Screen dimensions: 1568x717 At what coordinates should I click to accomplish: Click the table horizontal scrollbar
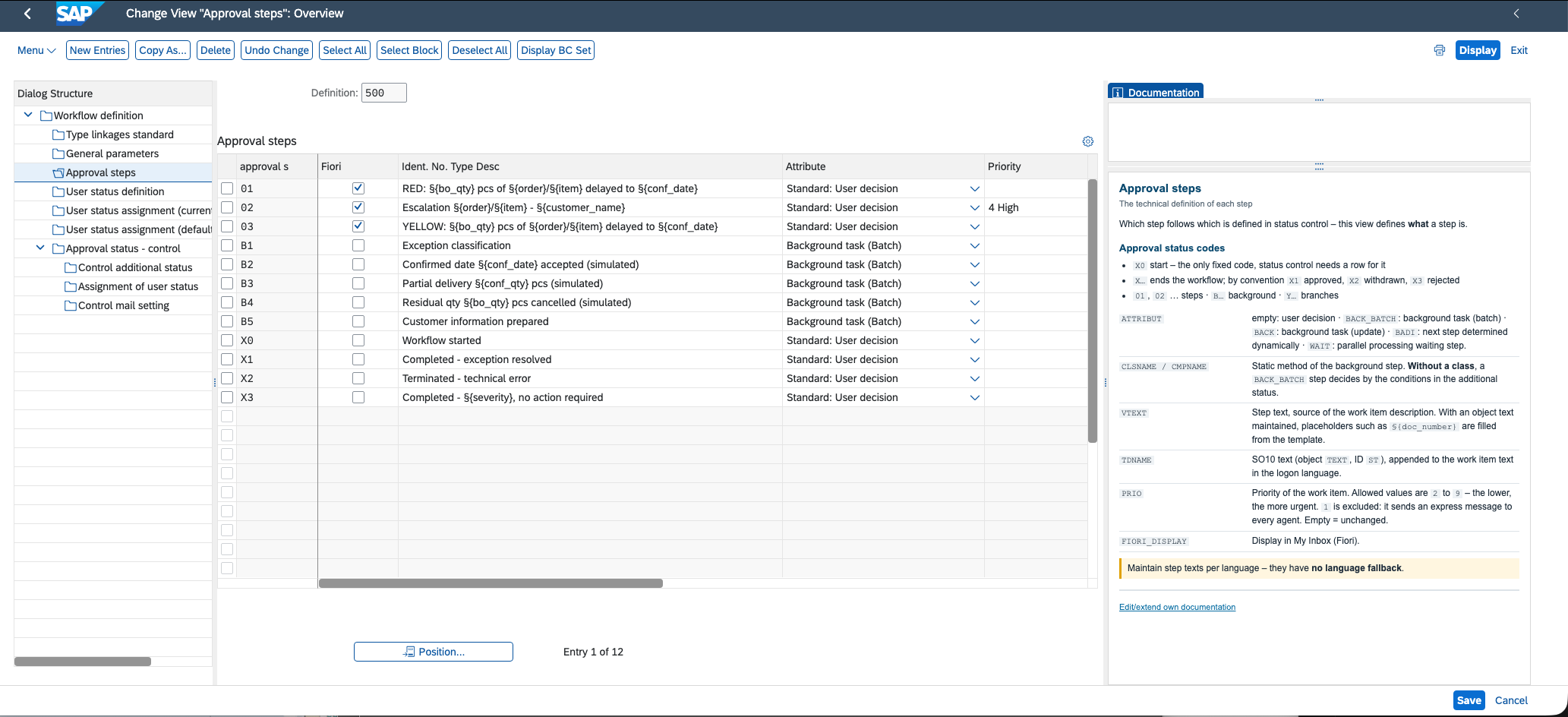point(491,583)
